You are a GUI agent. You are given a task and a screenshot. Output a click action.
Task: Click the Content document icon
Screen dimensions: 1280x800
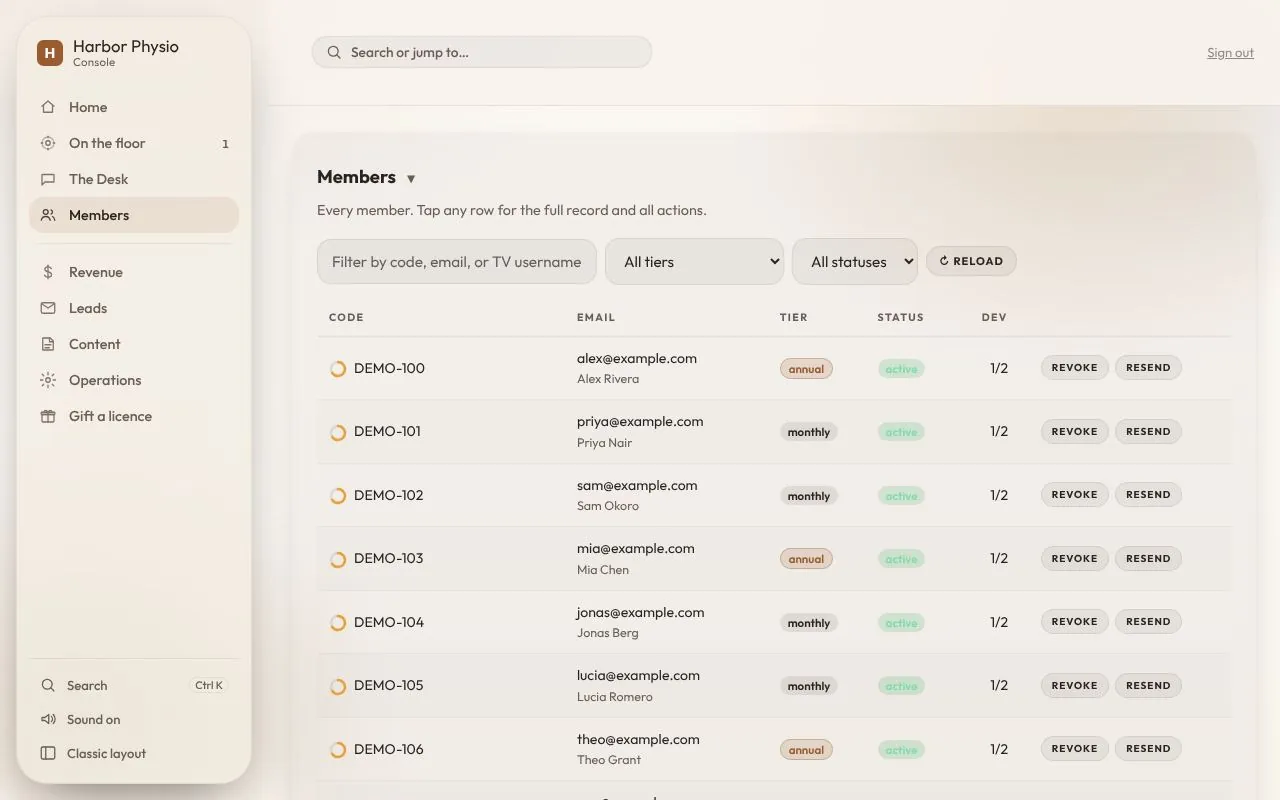(48, 344)
